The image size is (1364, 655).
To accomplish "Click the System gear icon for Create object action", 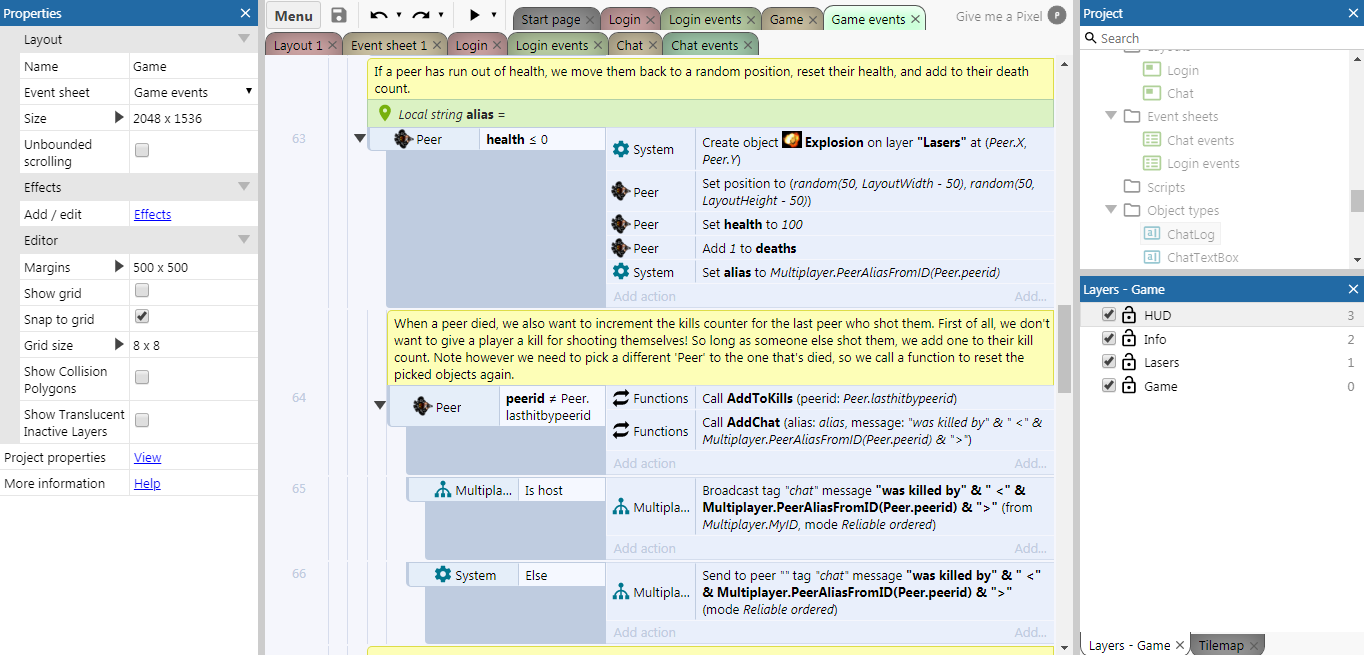I will [x=621, y=149].
